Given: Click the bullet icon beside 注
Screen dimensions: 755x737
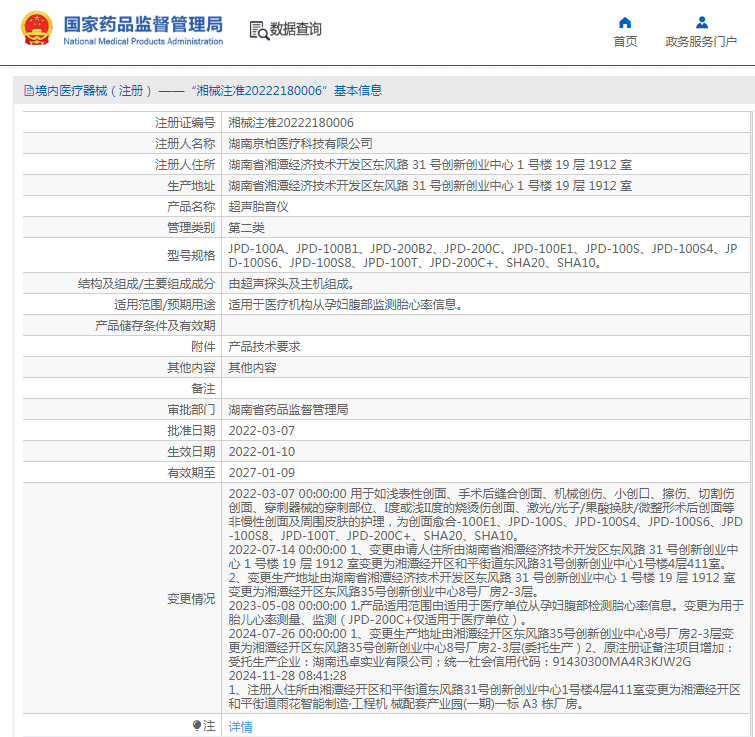Looking at the screenshot, I should tap(196, 725).
